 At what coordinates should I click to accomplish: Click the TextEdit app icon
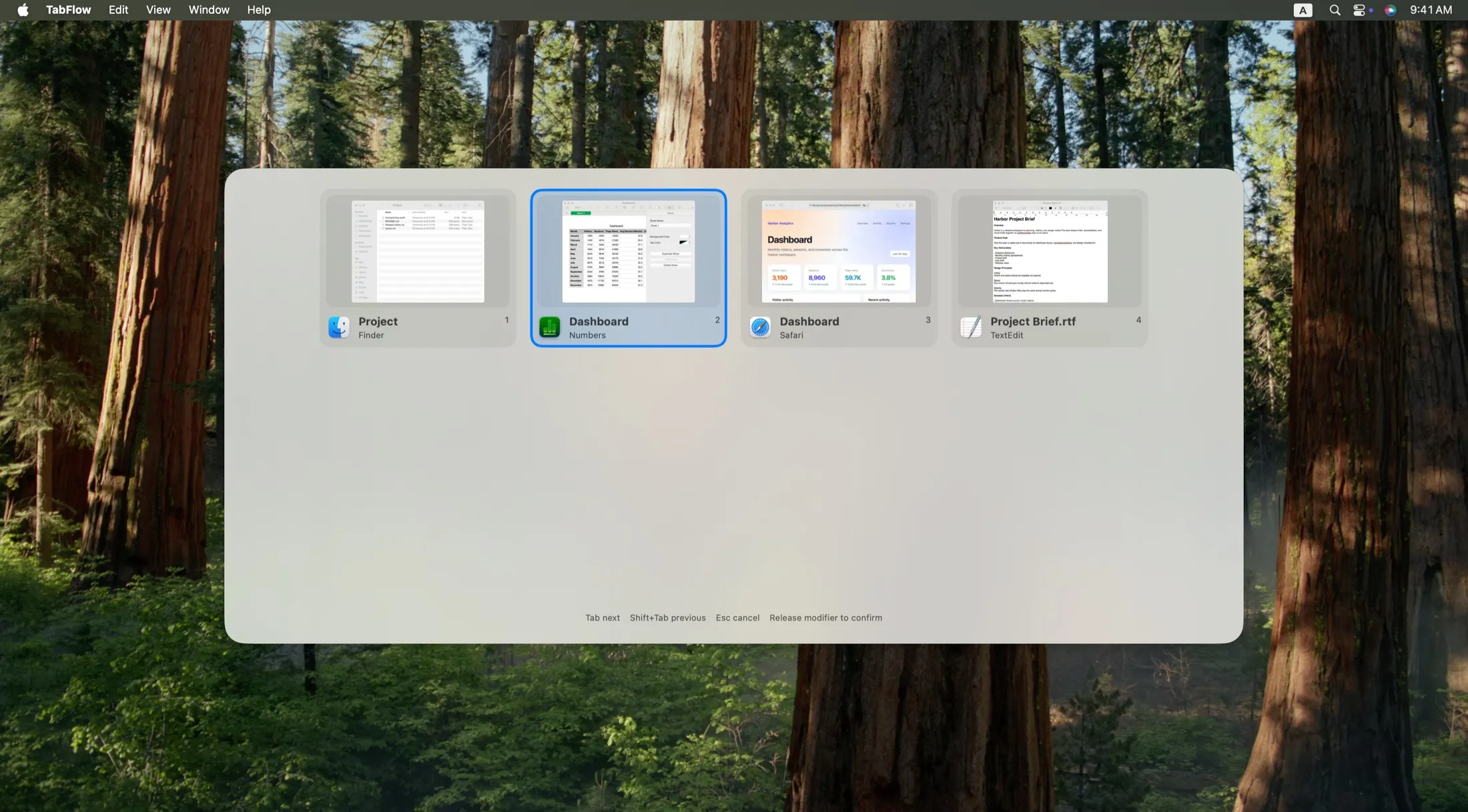coord(971,327)
